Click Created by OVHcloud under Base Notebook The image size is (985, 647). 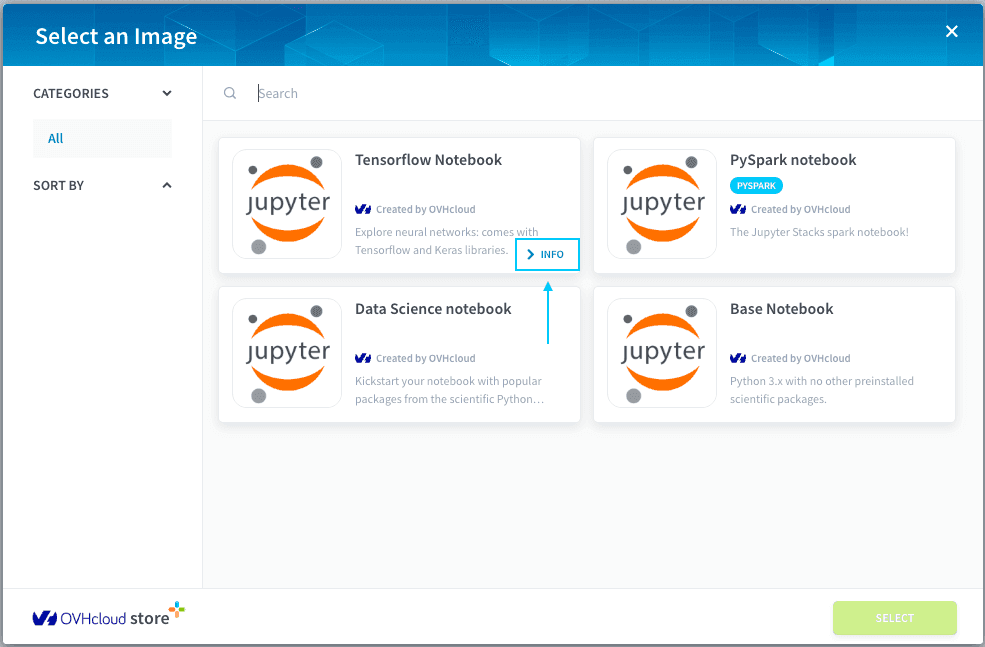(x=801, y=358)
